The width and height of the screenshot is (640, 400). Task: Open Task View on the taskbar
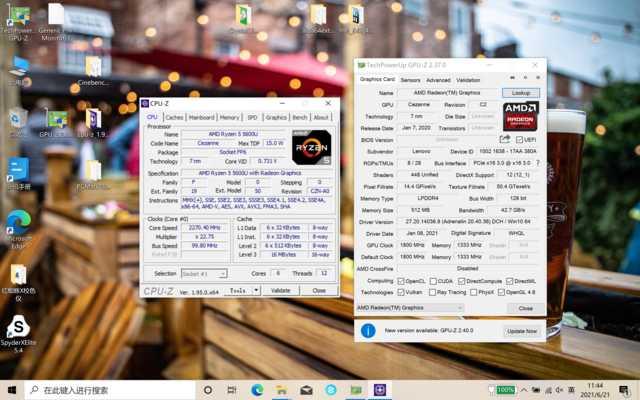[231, 390]
